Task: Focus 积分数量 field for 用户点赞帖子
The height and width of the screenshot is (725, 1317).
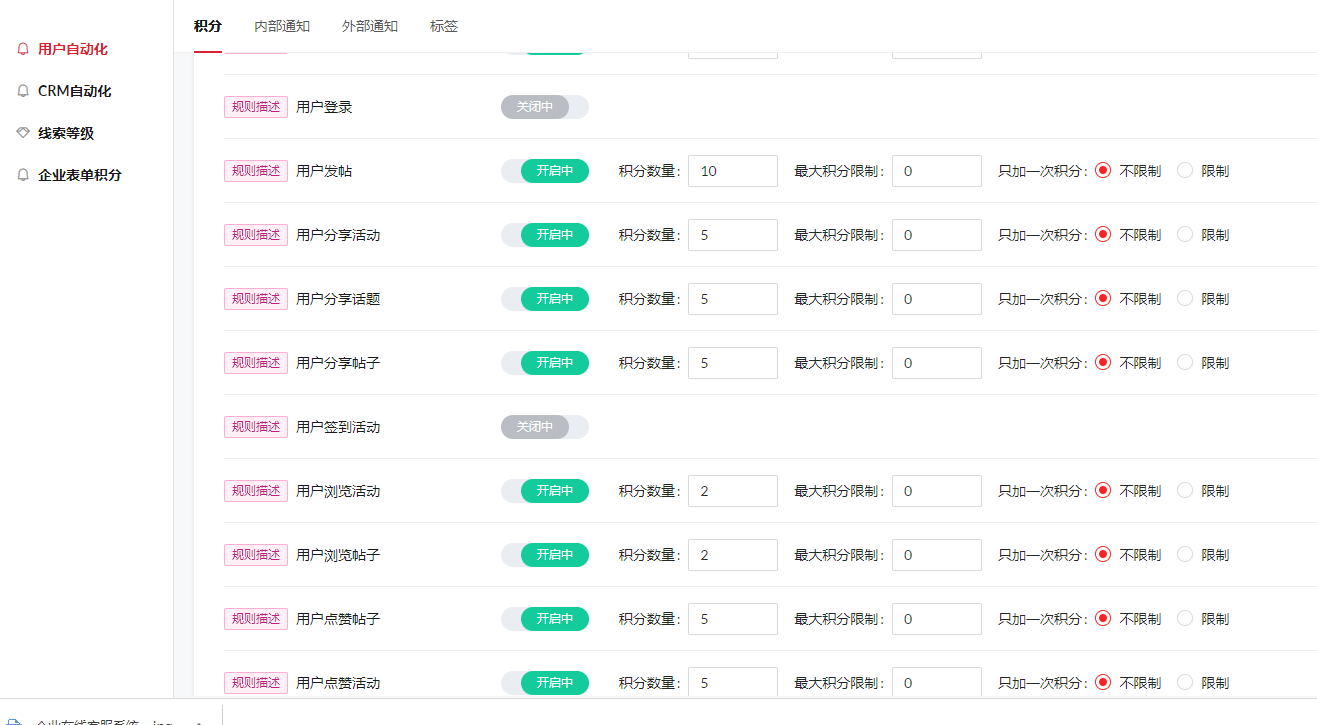Action: pos(733,619)
